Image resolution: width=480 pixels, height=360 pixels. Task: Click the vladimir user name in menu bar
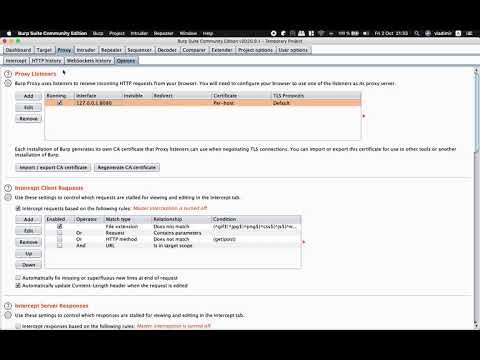(443, 33)
